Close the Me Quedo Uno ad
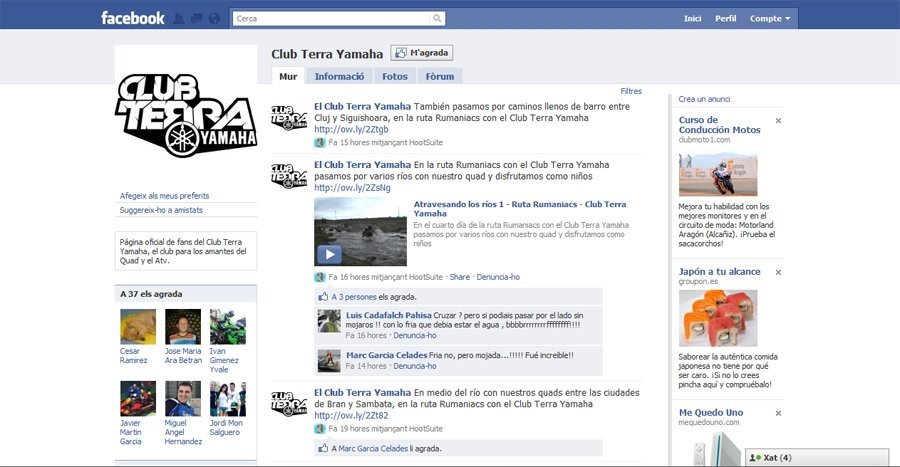 click(778, 413)
